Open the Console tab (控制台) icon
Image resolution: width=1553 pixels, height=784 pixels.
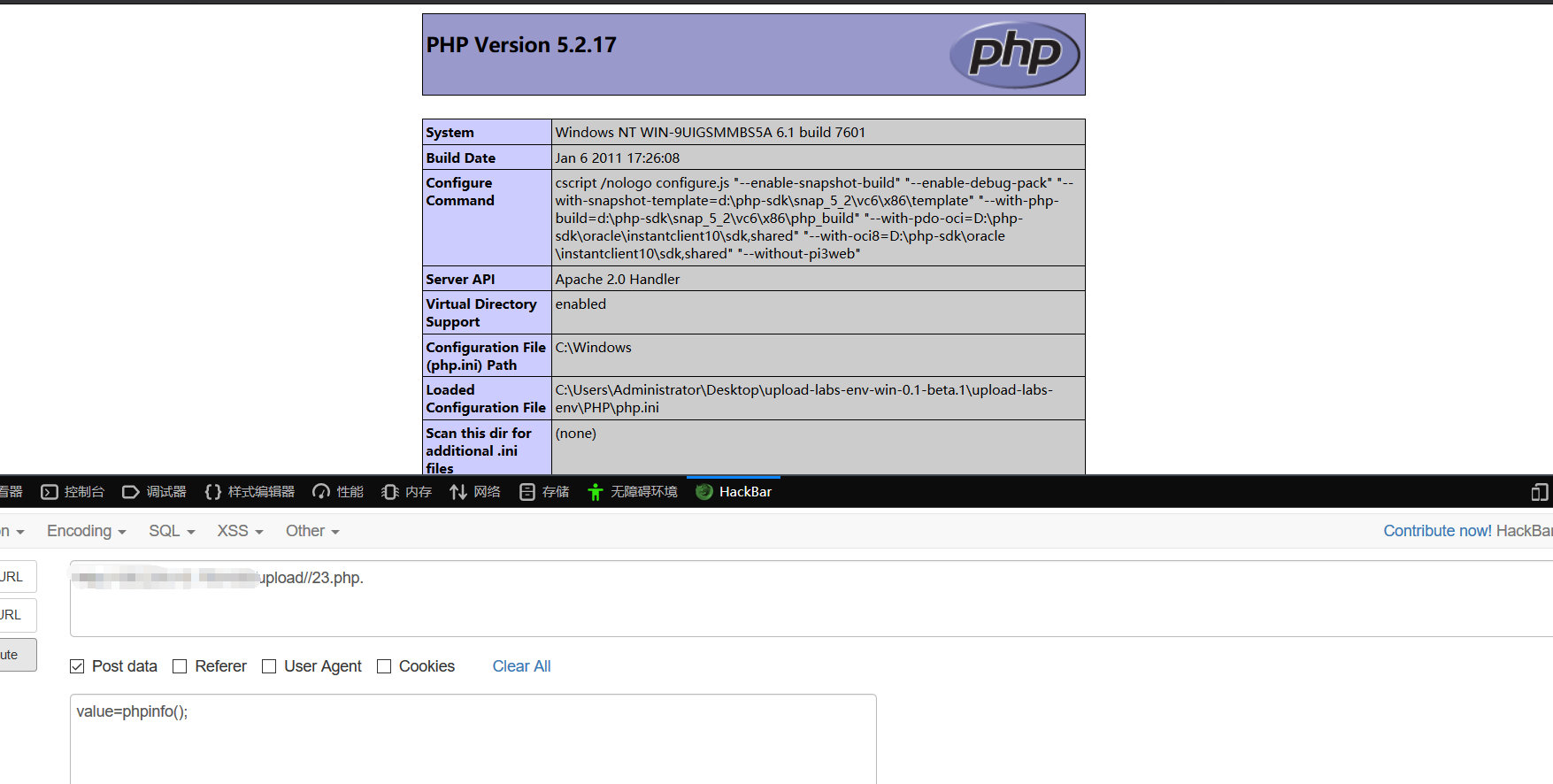click(x=50, y=492)
